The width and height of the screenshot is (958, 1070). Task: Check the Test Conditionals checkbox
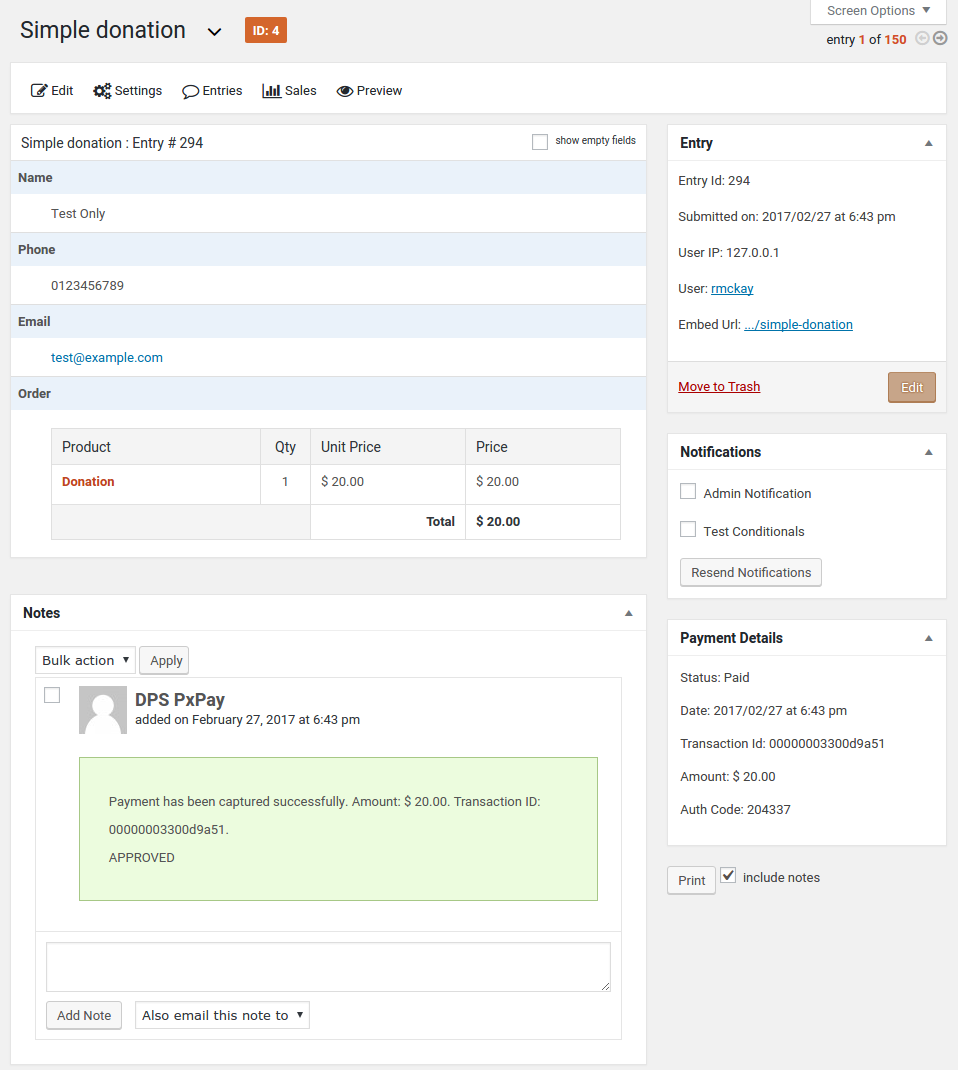click(x=688, y=530)
